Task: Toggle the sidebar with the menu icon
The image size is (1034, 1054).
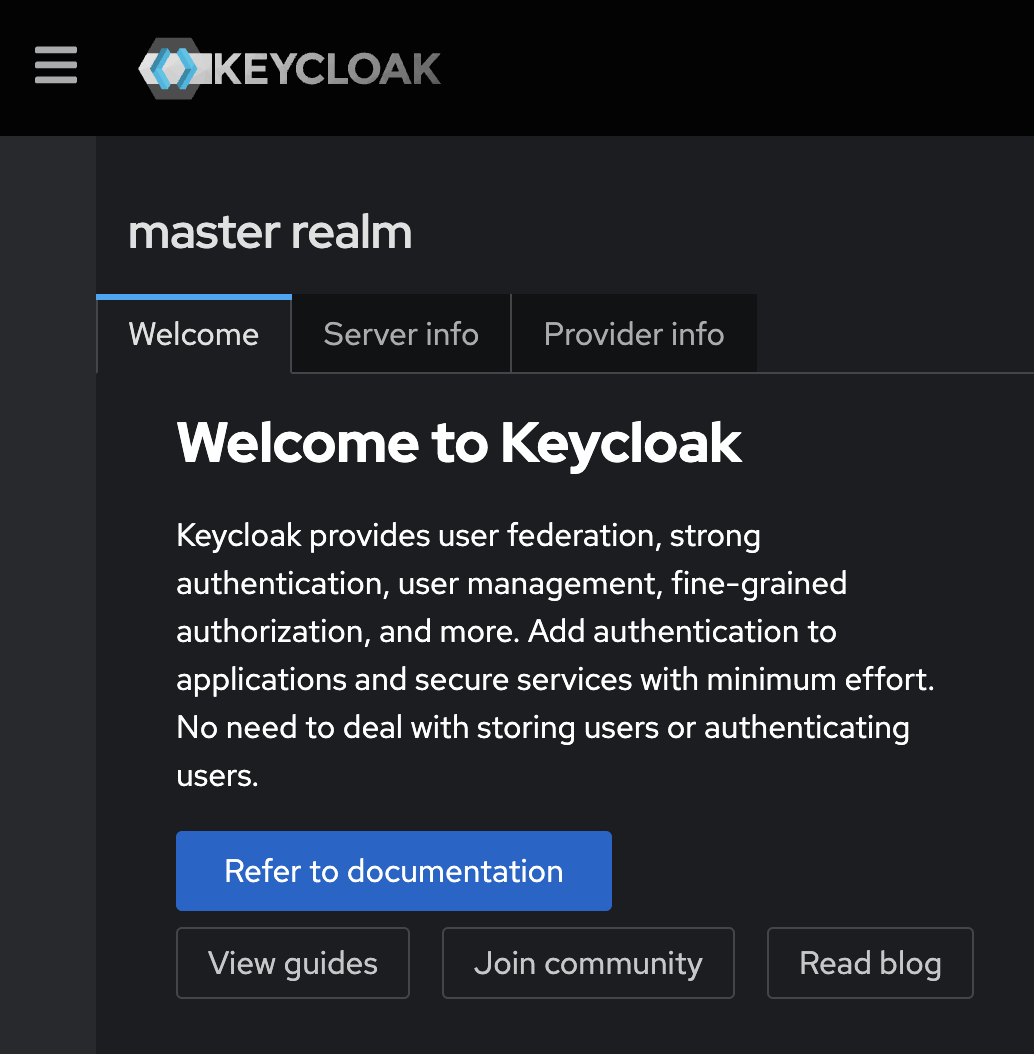Action: coord(55,66)
